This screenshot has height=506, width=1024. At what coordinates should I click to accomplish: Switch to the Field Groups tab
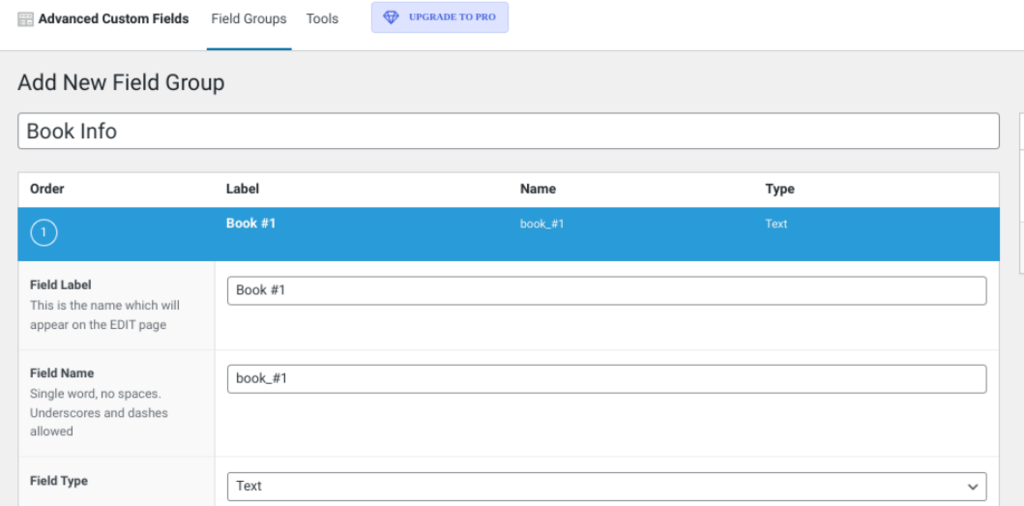tap(249, 19)
